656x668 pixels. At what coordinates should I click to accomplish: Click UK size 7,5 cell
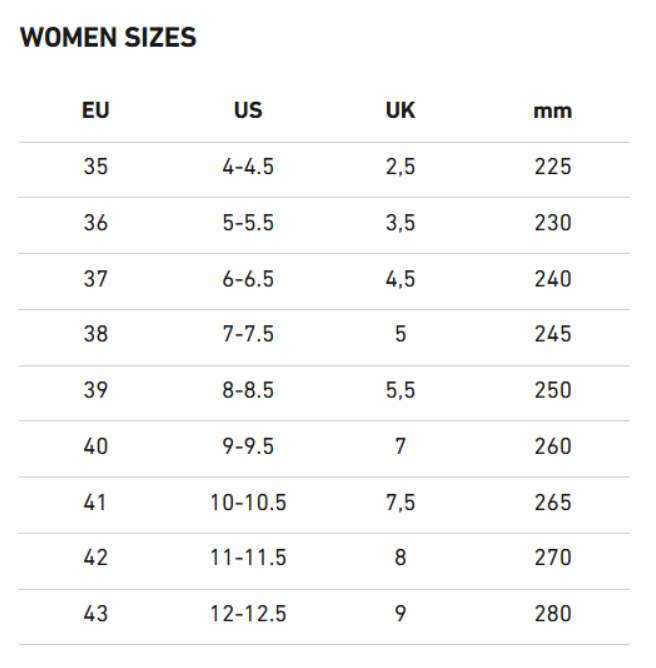coord(400,503)
